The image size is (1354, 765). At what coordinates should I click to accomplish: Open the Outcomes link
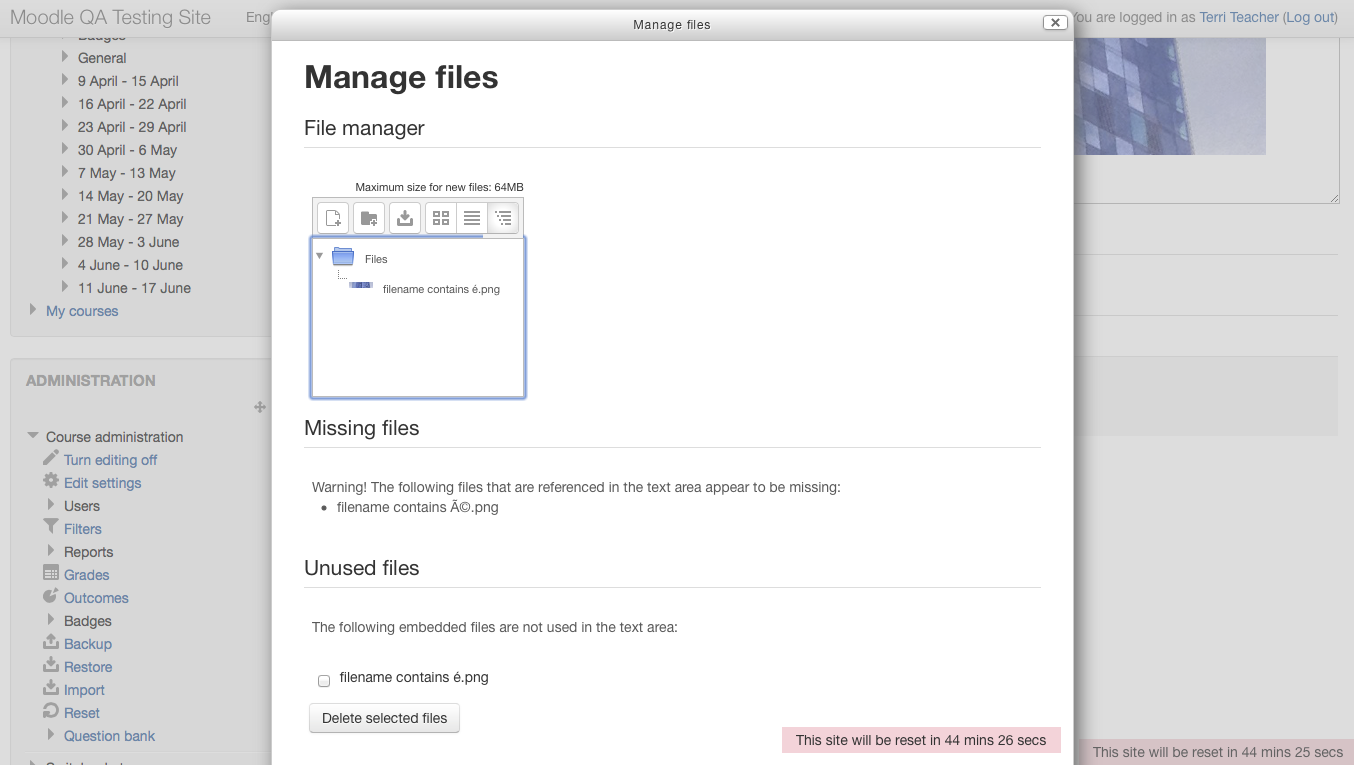tap(96, 598)
